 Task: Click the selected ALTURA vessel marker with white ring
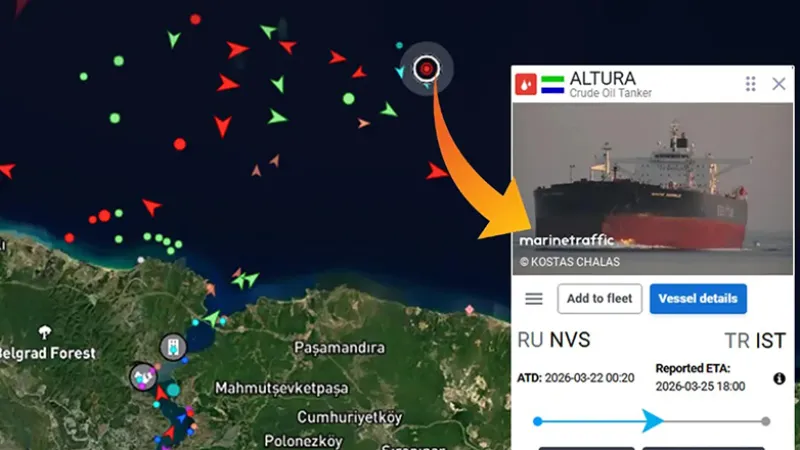pos(427,68)
